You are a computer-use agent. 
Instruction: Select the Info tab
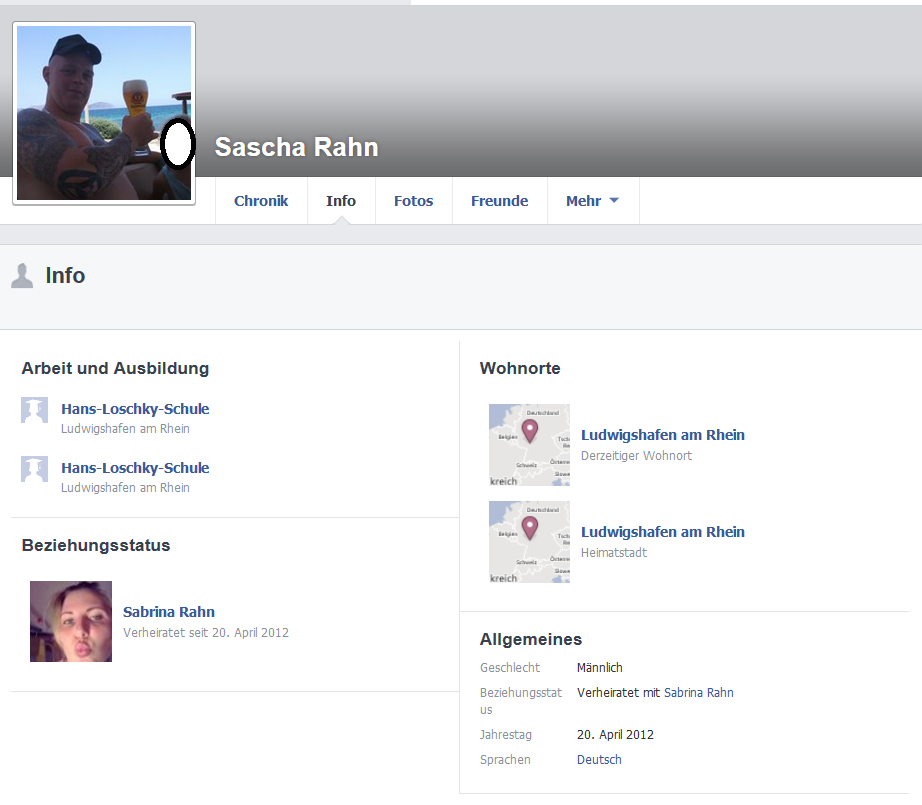pos(341,201)
